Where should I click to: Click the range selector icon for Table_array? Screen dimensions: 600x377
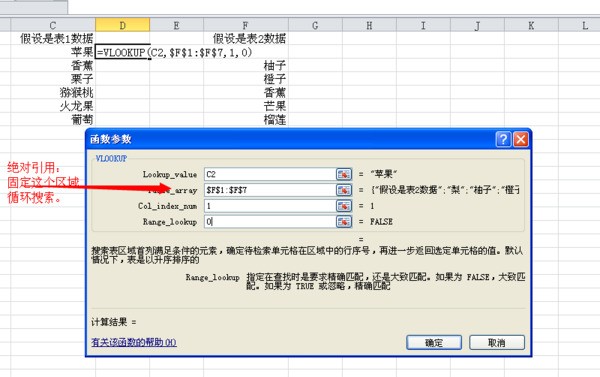[x=344, y=190]
